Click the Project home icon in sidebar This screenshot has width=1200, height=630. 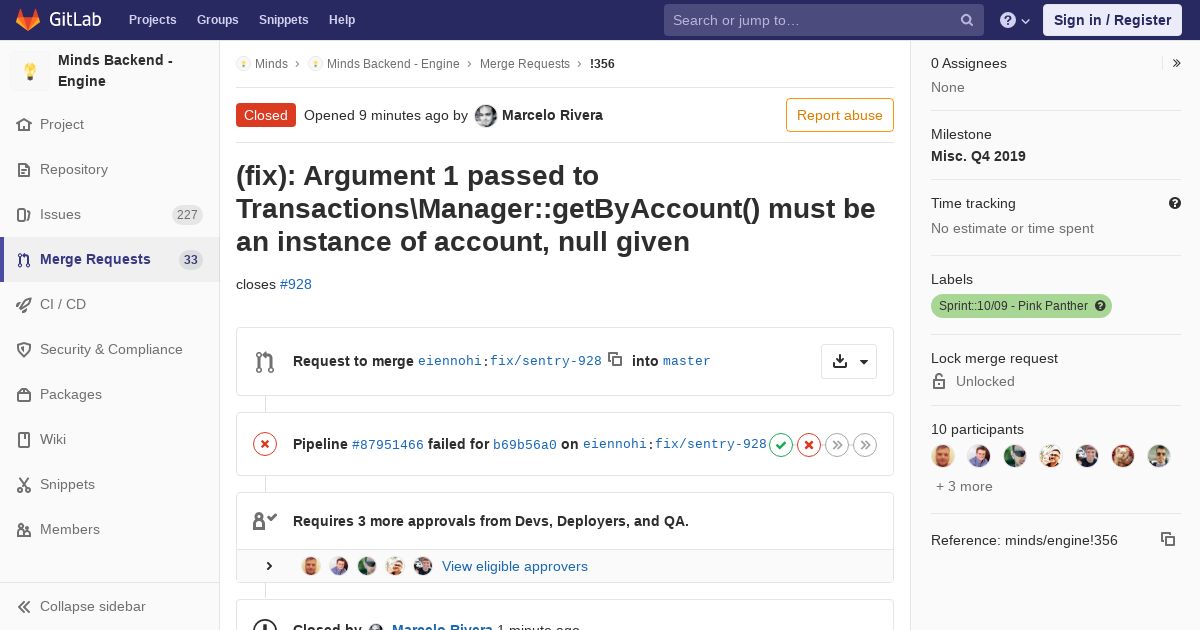(x=24, y=125)
